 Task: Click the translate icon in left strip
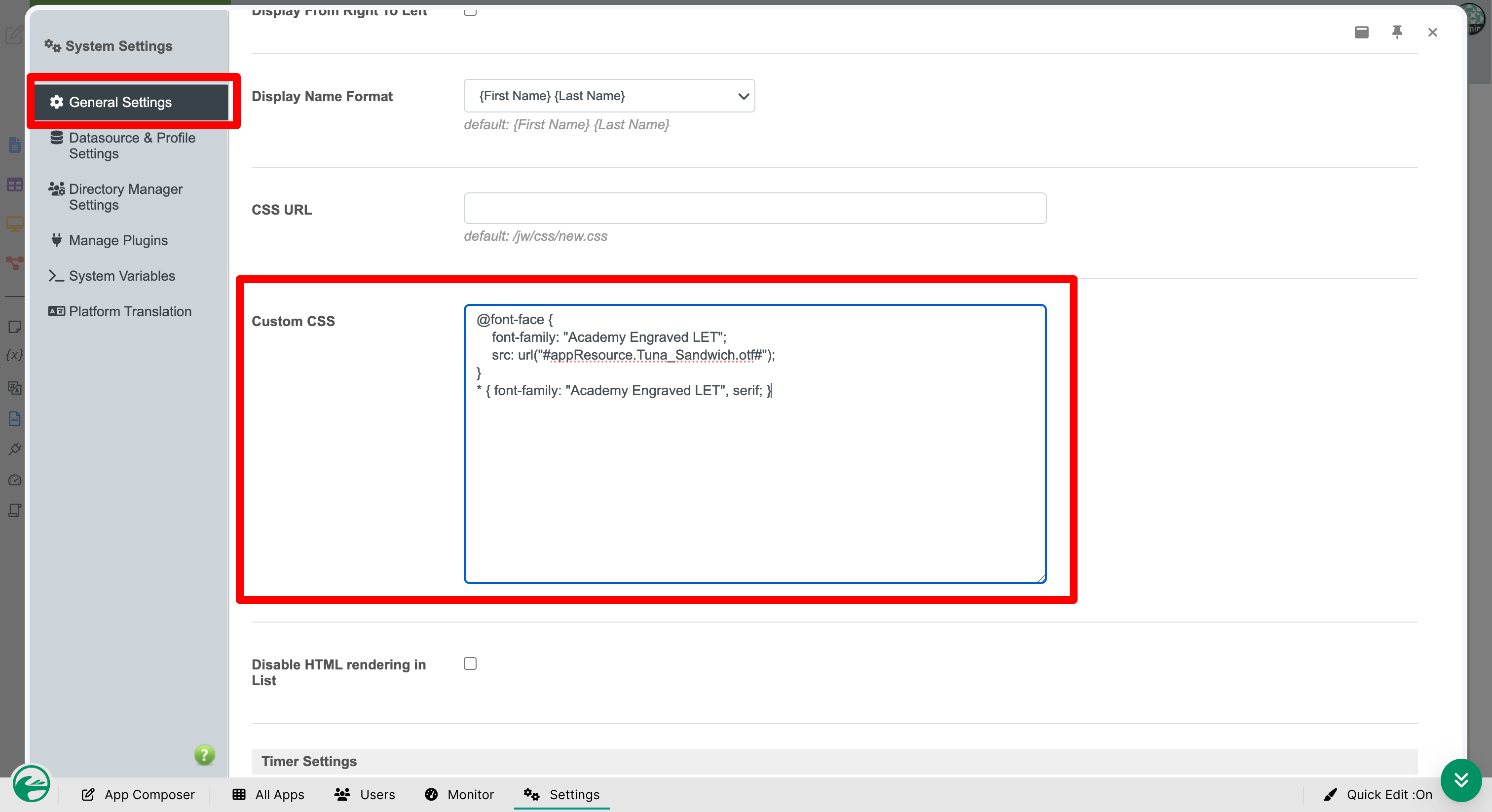pyautogui.click(x=14, y=387)
